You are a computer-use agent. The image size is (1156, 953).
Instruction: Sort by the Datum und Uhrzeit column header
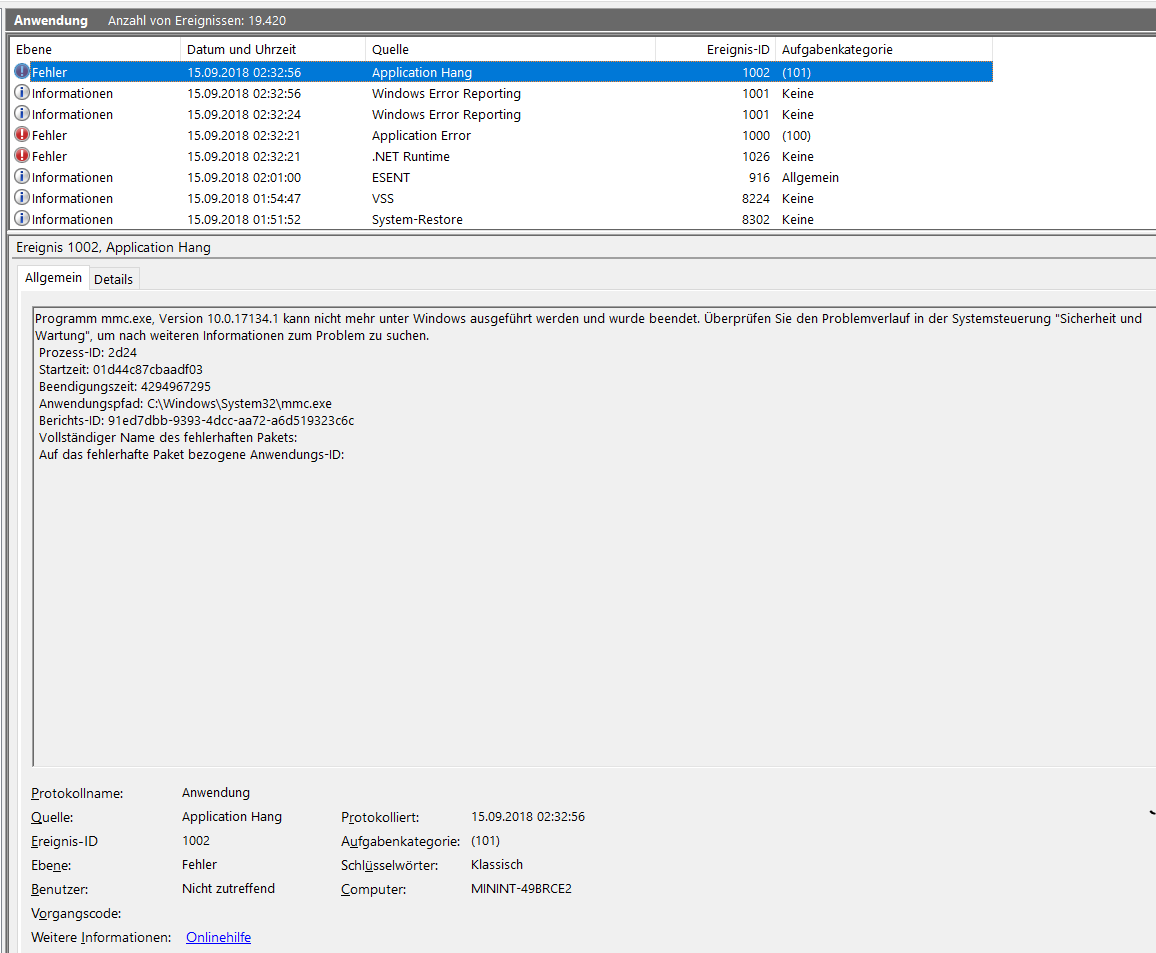click(273, 49)
